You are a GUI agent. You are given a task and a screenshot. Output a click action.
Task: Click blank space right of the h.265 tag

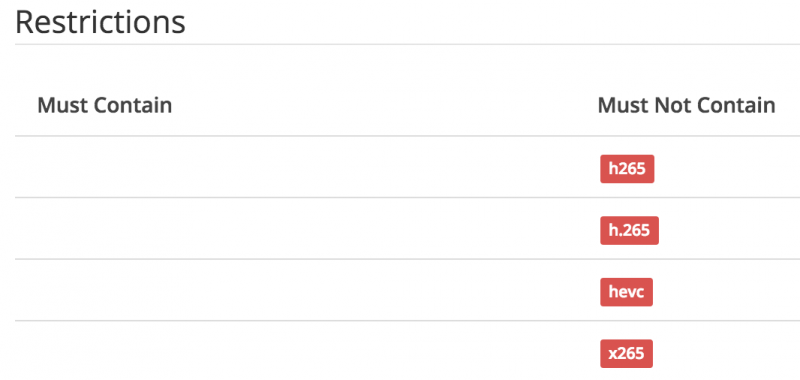(x=730, y=231)
